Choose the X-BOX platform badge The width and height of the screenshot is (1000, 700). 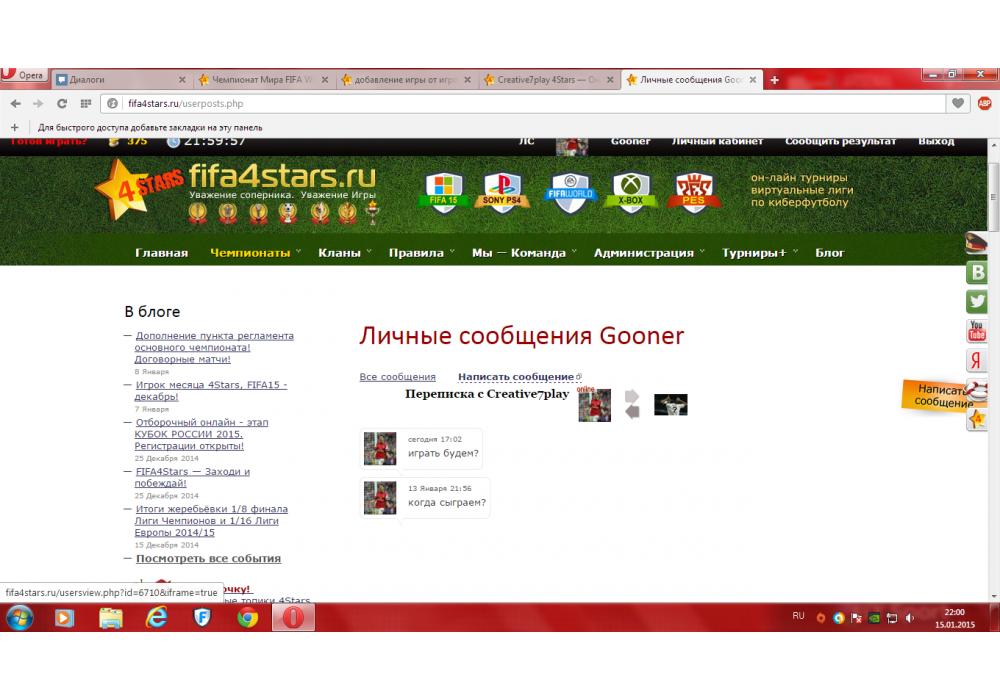[x=632, y=190]
